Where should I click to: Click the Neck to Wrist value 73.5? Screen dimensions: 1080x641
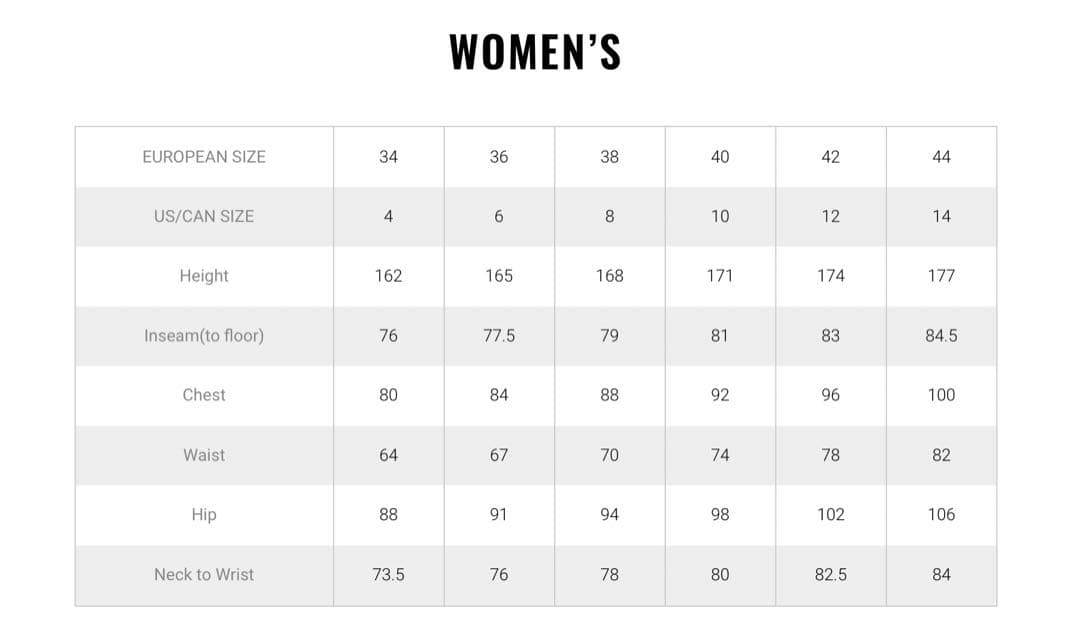[x=388, y=575]
